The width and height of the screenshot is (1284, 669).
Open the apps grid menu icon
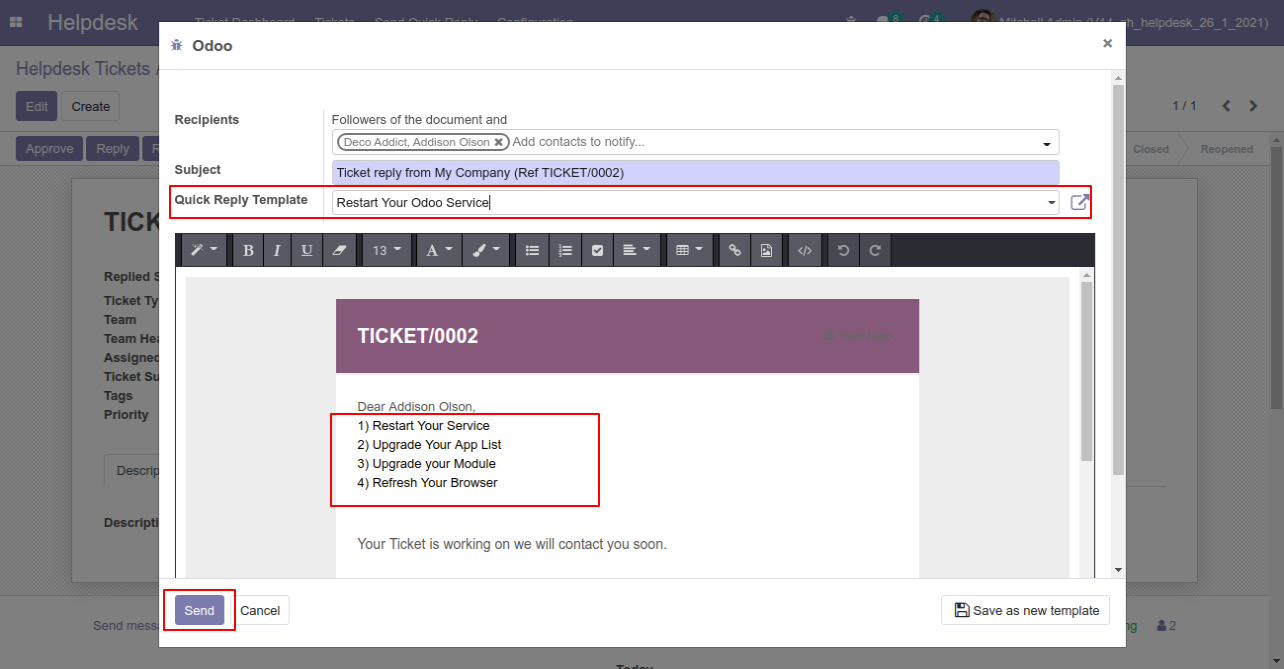click(x=16, y=21)
